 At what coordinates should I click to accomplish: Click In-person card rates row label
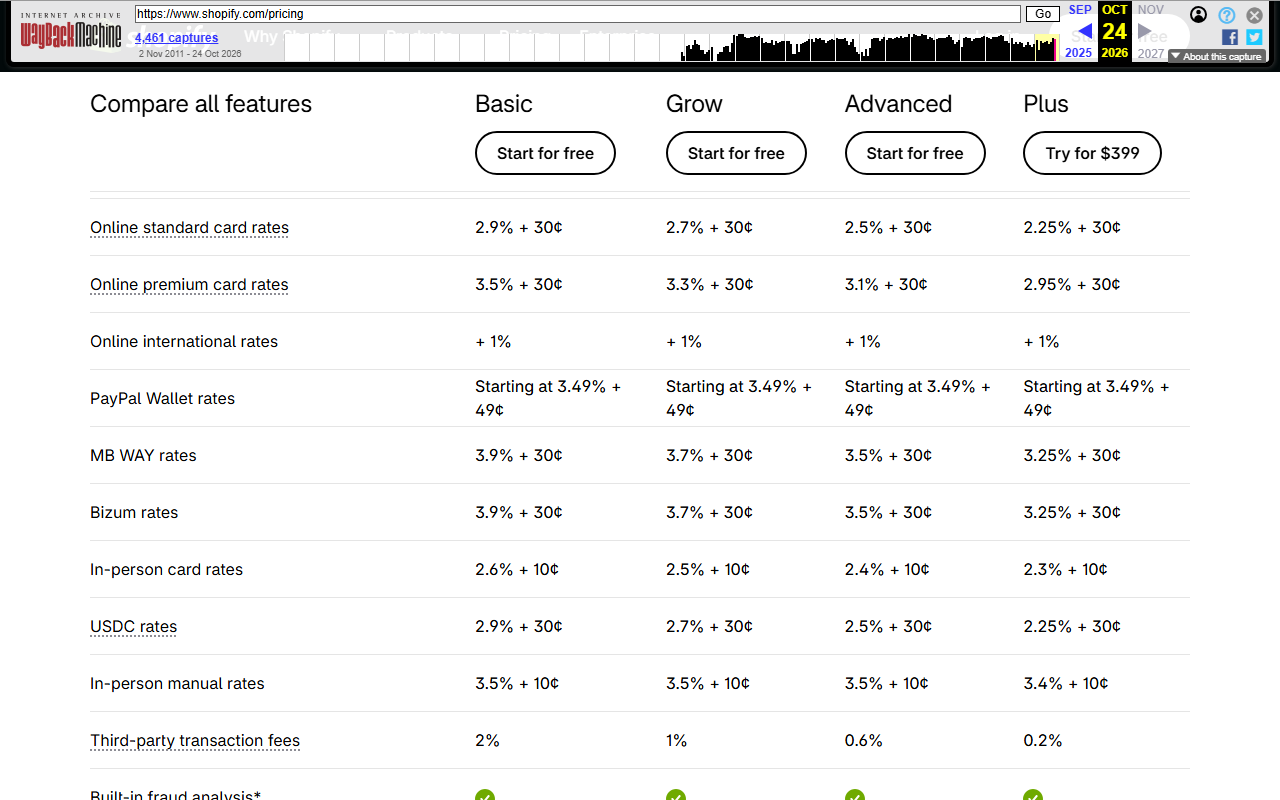click(x=166, y=570)
